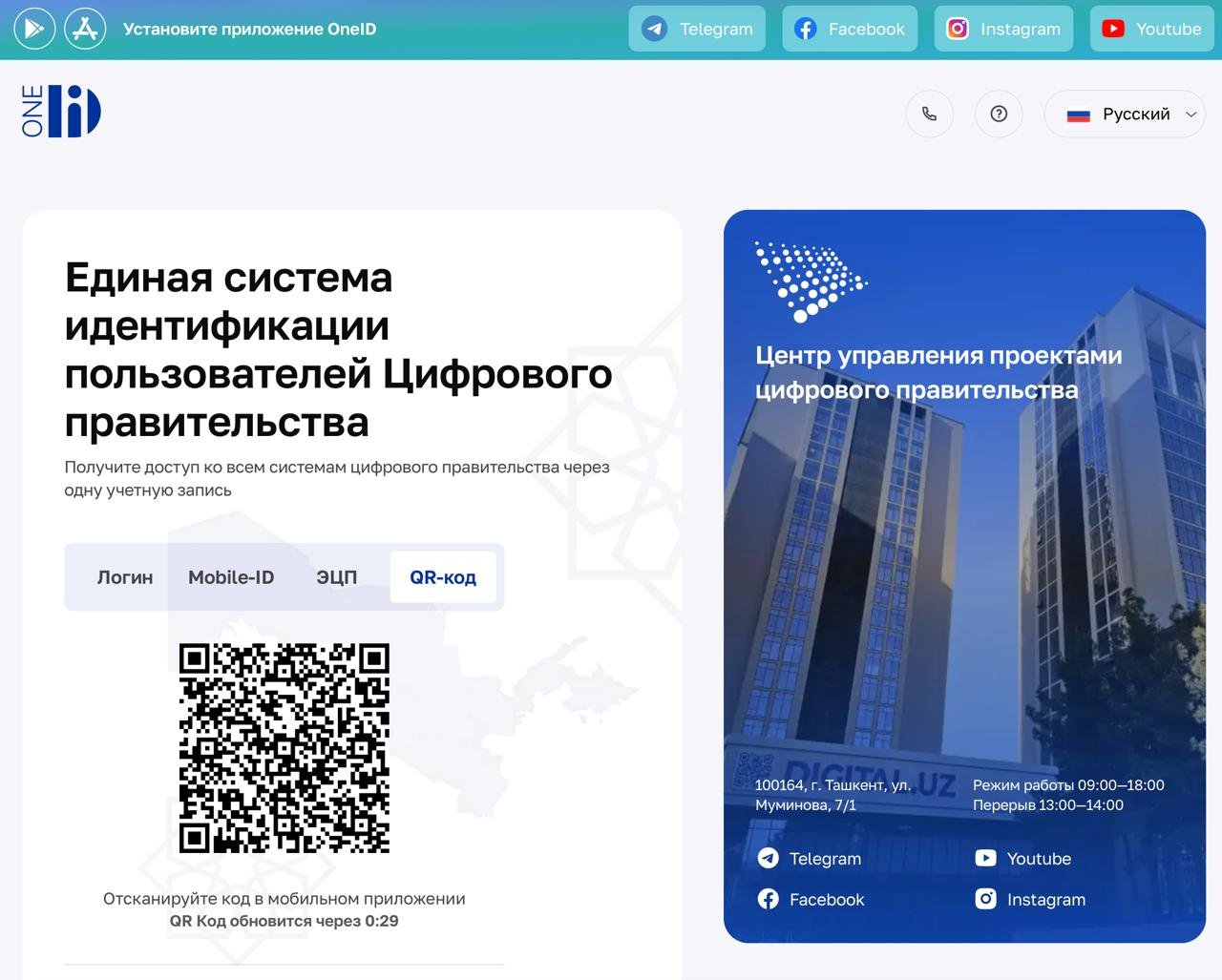Click the Перерыв 13:00–14:00 text
The height and width of the screenshot is (980, 1222).
pyautogui.click(x=1048, y=805)
